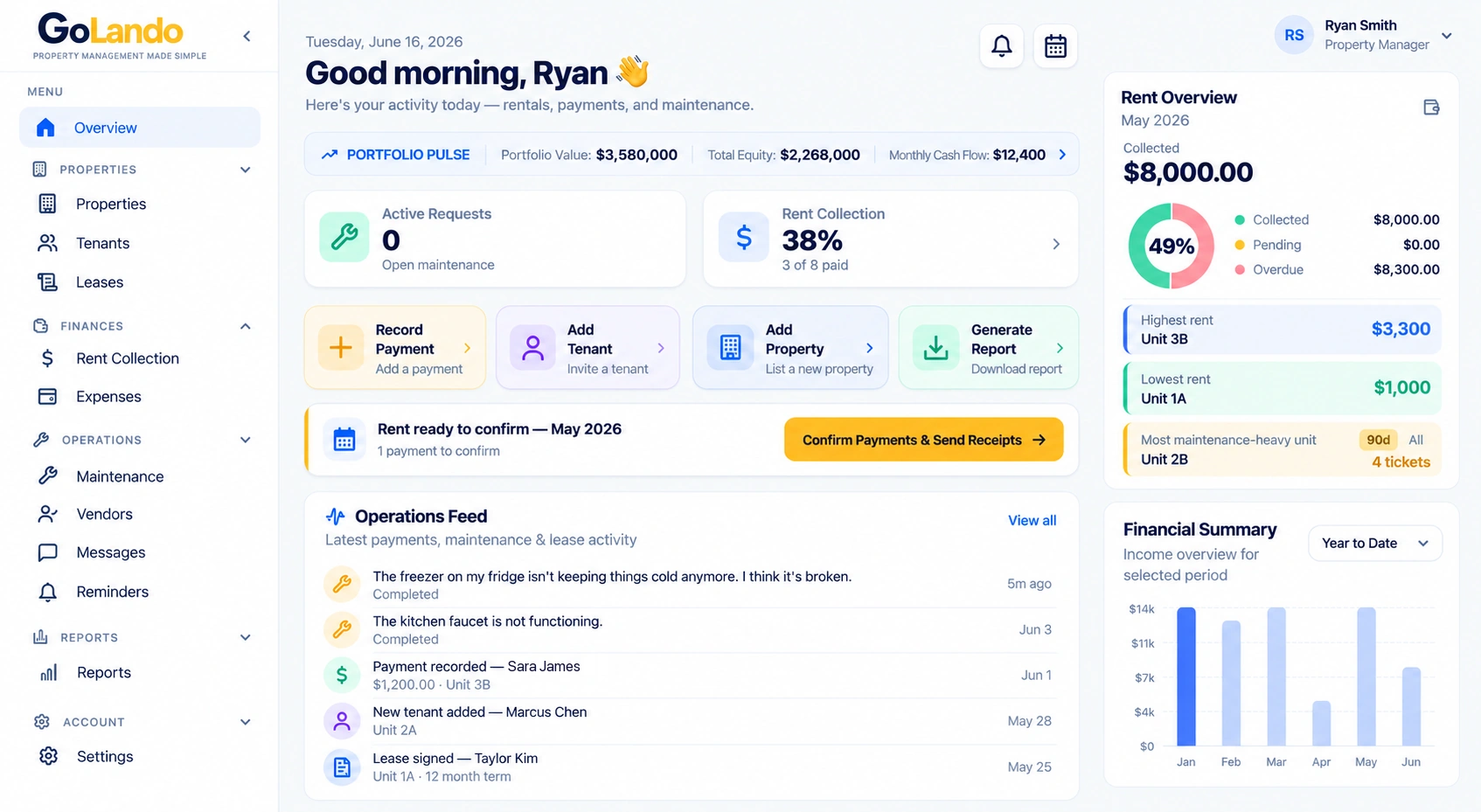
Task: Click the building icon on Add Property
Action: pyautogui.click(x=730, y=348)
